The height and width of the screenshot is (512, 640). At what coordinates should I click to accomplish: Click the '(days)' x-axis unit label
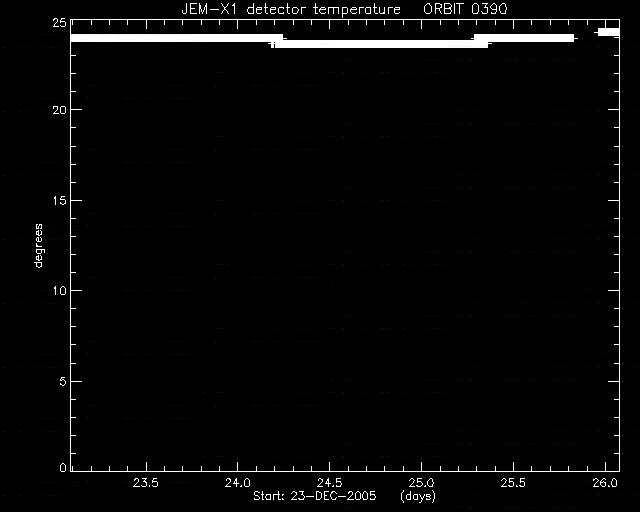click(x=418, y=496)
